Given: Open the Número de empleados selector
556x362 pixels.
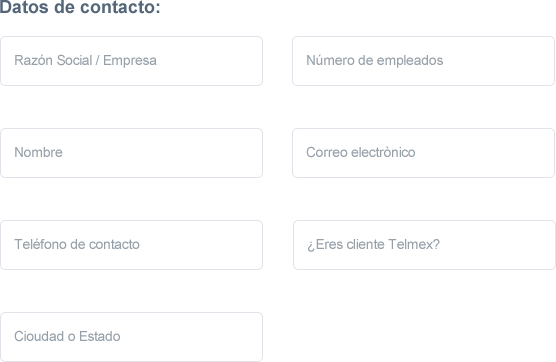Looking at the screenshot, I should click(x=423, y=61).
